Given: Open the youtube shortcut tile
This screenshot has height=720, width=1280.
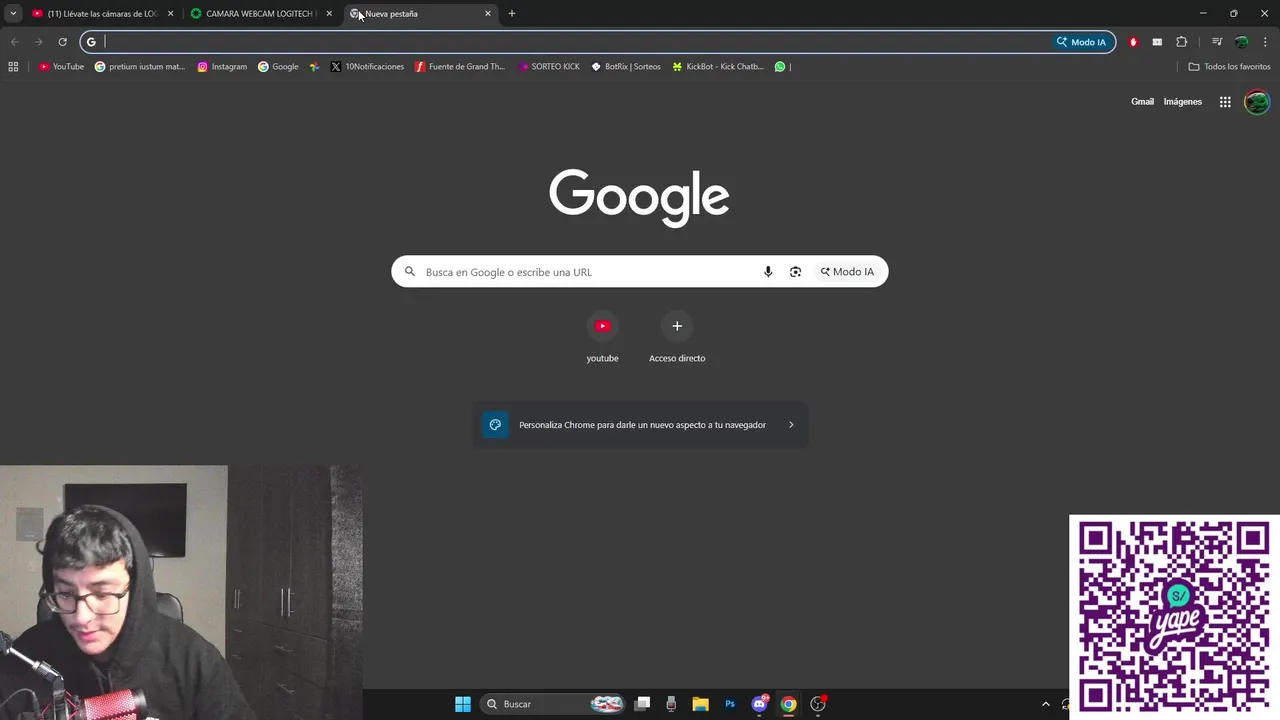Looking at the screenshot, I should coord(602,337).
